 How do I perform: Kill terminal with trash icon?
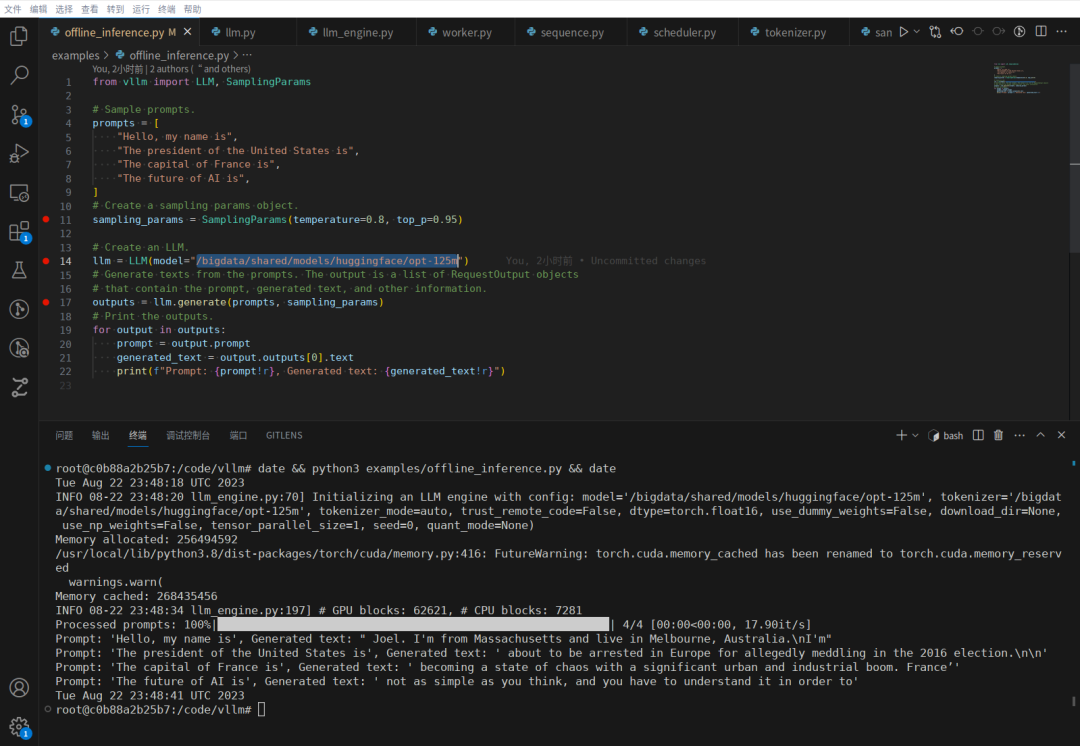click(998, 435)
